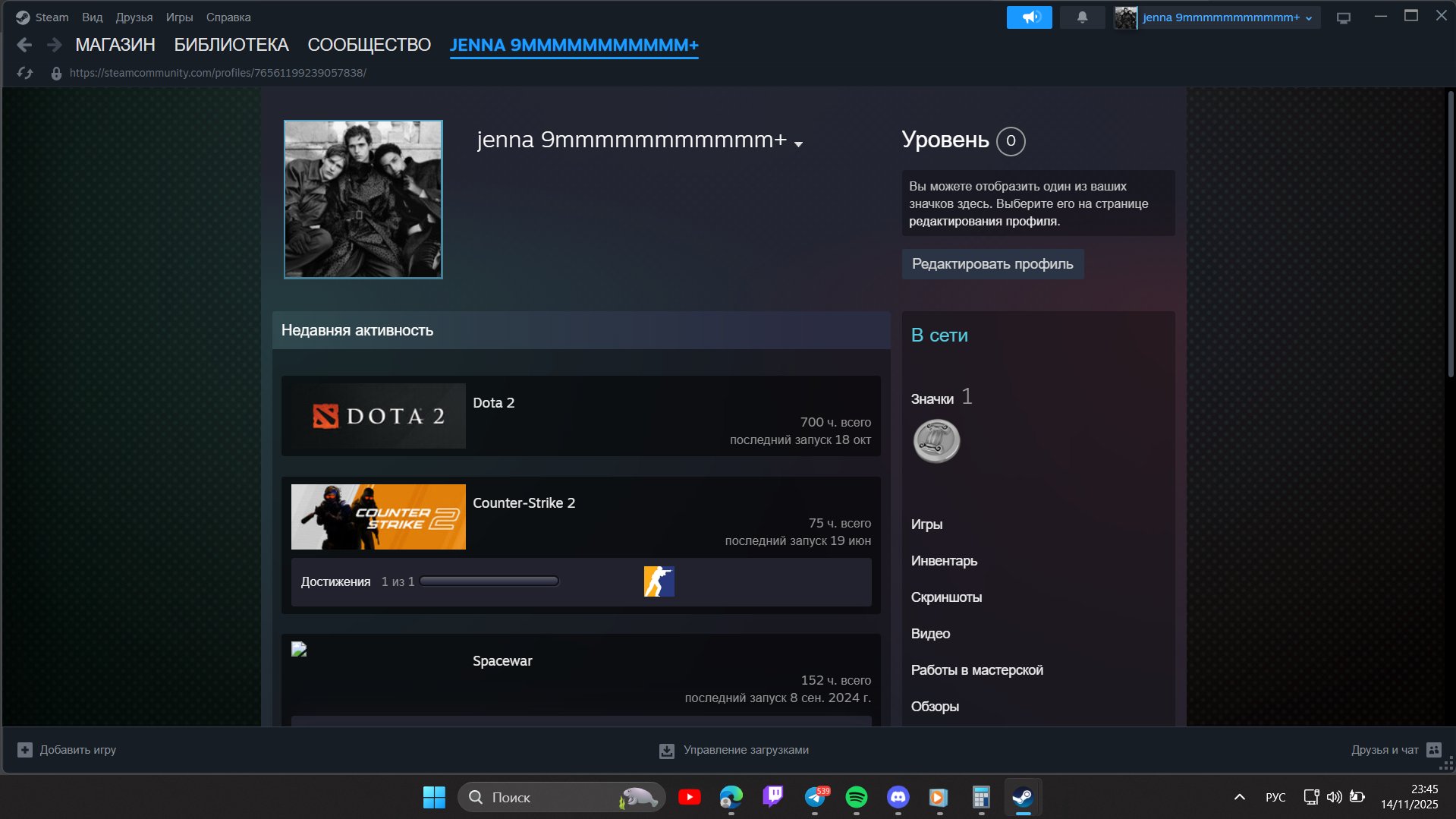Enter Big Picture mode via the monitor icon
The image size is (1456, 819).
[x=1343, y=17]
